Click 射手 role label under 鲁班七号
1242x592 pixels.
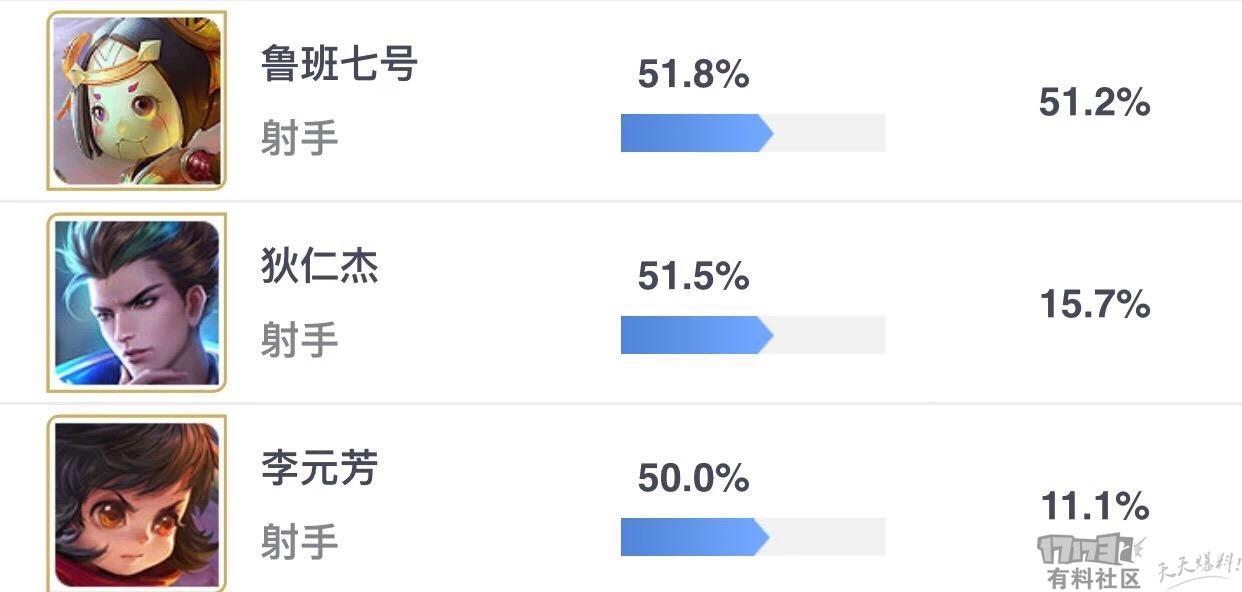click(299, 138)
